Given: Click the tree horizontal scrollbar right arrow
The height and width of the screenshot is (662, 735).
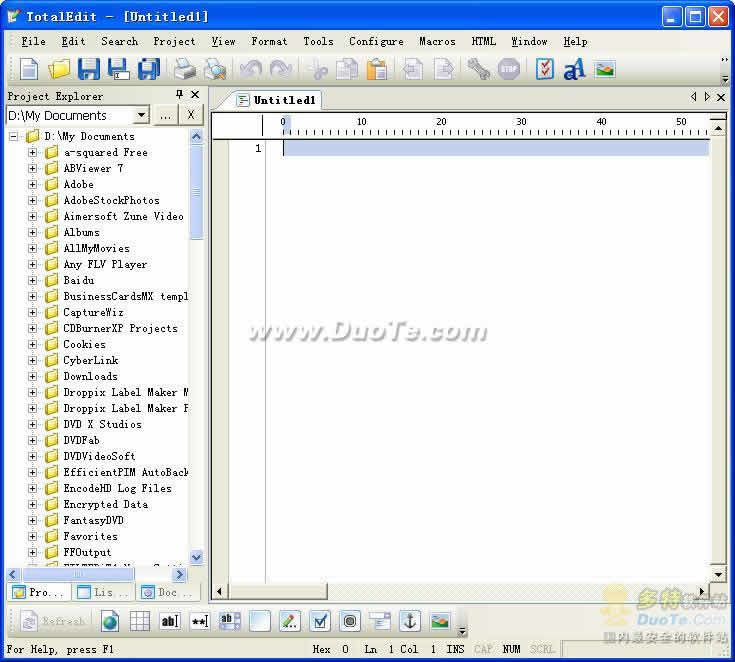Looking at the screenshot, I should tap(179, 574).
